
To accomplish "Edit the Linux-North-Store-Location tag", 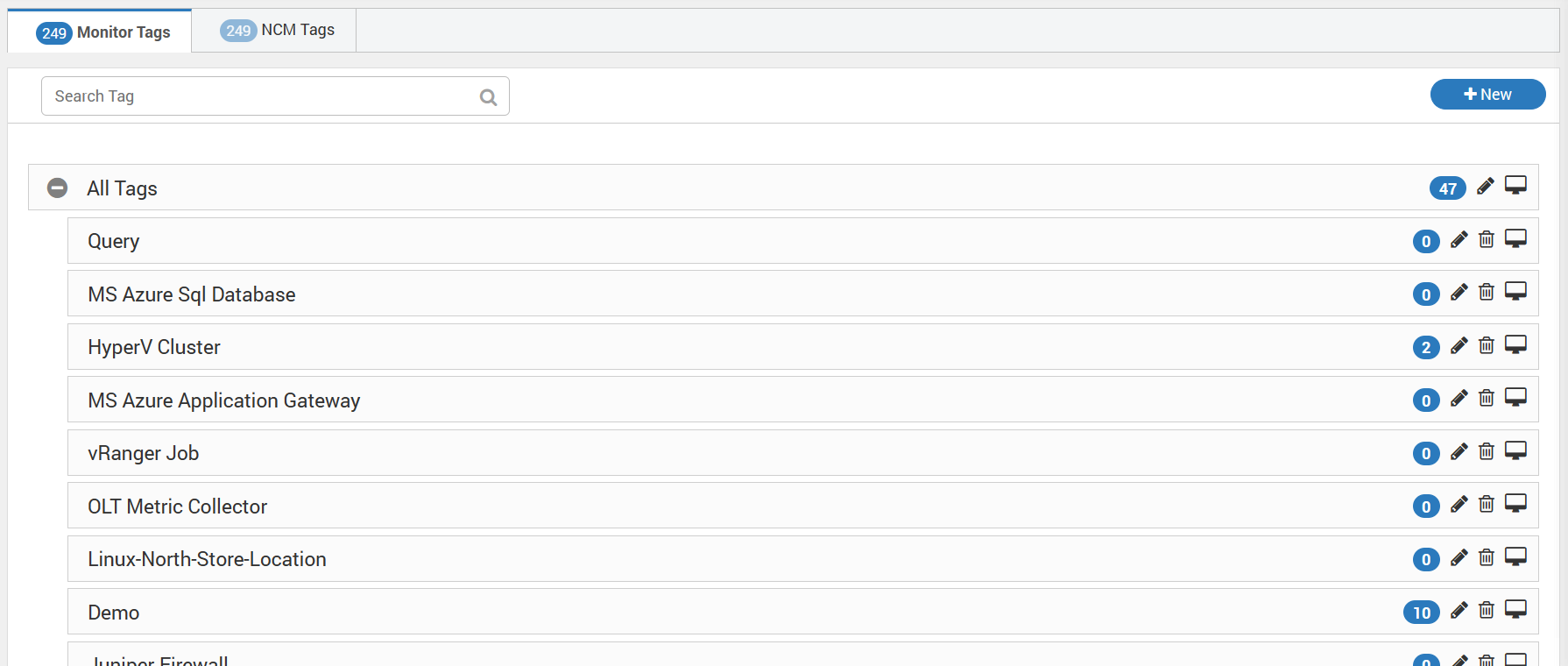I will tap(1459, 557).
